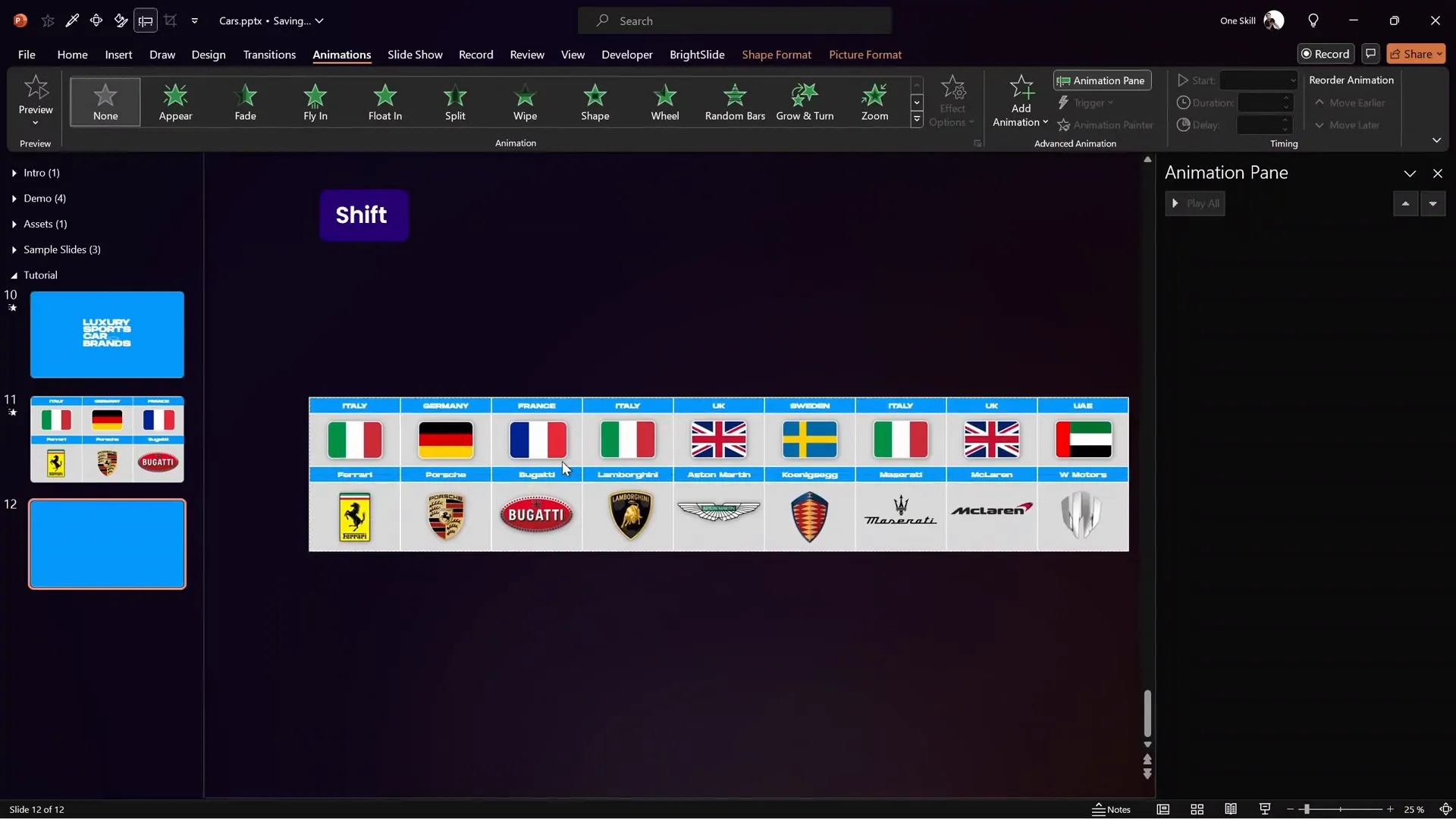Click the zoom out minus icon
Viewport: 1456px width, 819px height.
pos(1290,809)
